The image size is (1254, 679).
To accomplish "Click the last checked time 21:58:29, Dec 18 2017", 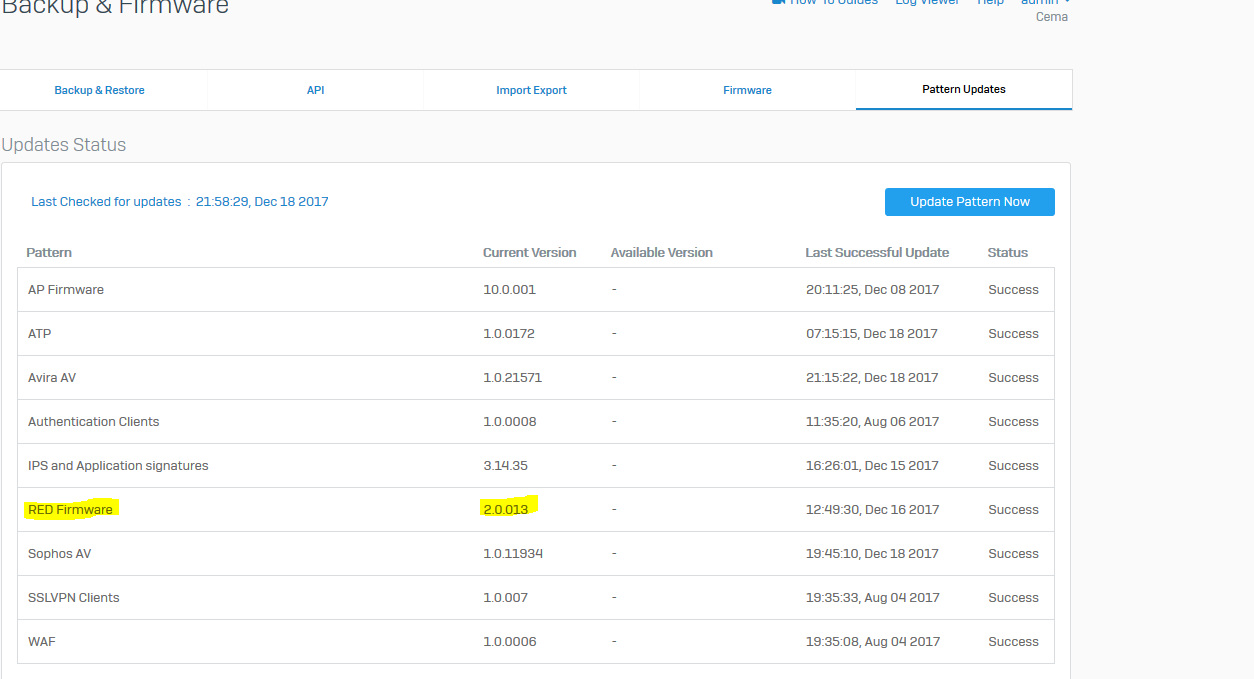I will pyautogui.click(x=262, y=202).
